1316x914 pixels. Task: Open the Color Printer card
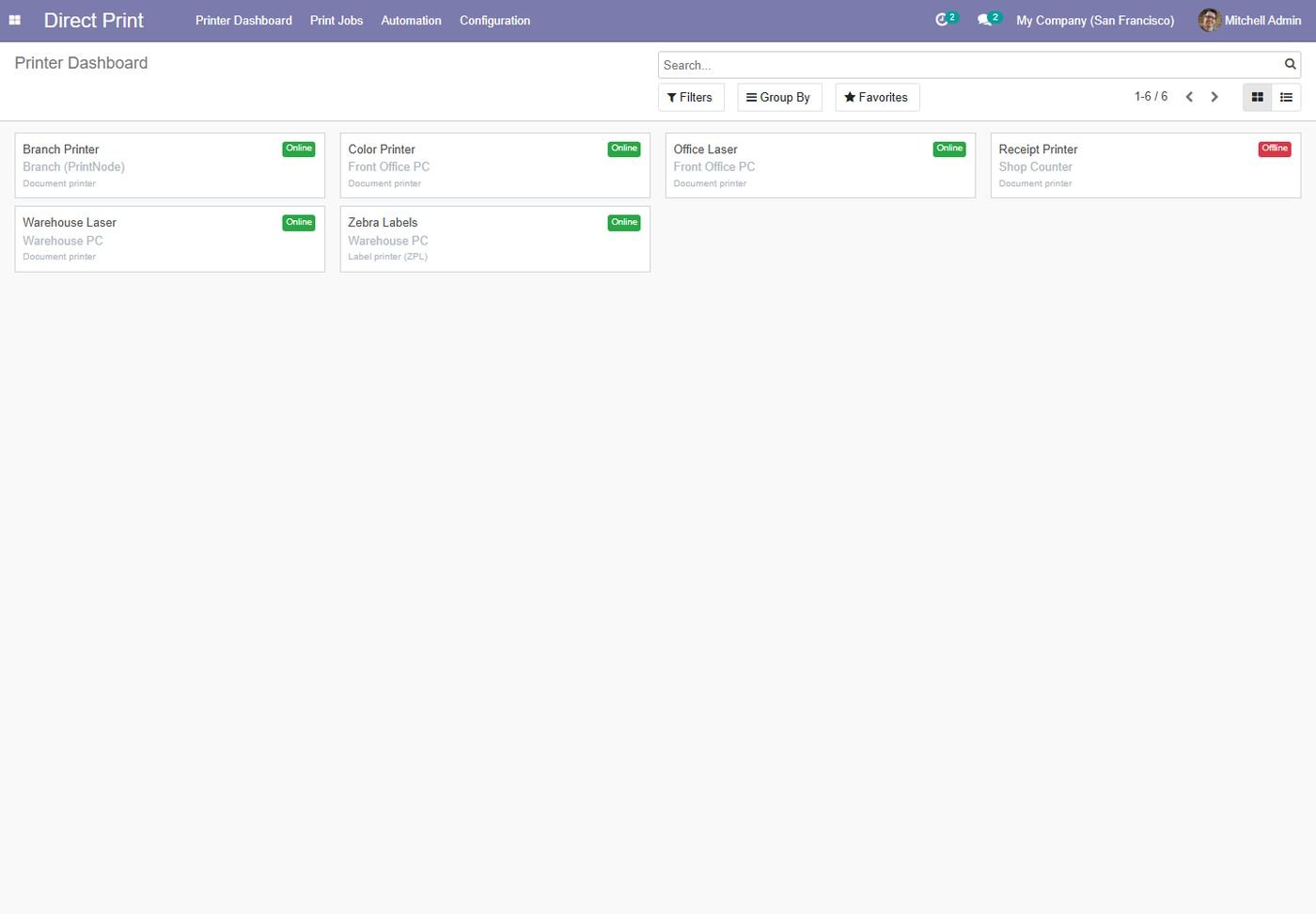tap(495, 165)
